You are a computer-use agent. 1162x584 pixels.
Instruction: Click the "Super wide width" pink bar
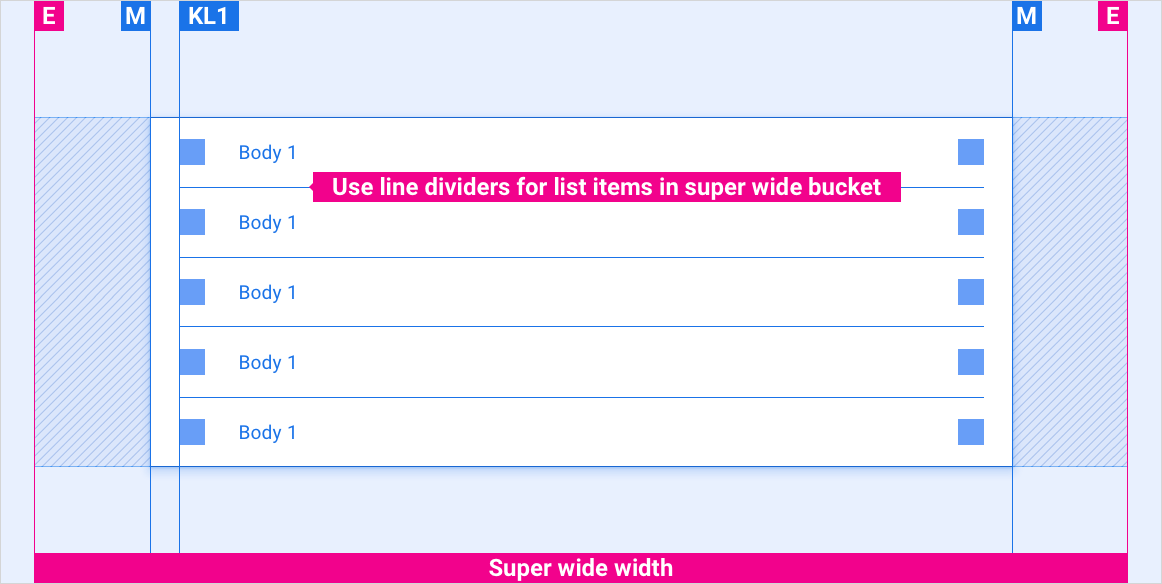click(x=581, y=568)
